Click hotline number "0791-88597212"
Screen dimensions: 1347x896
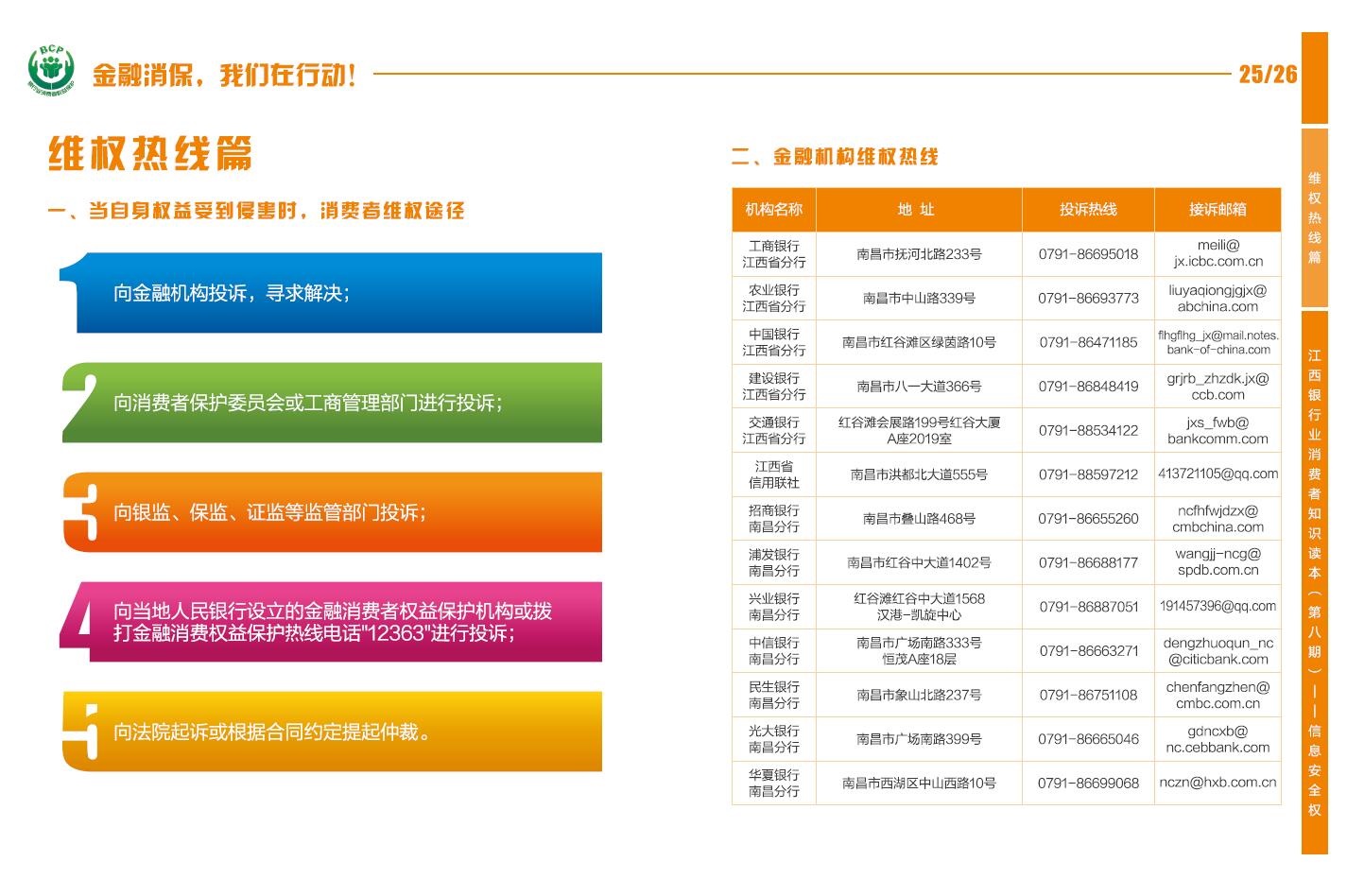point(1088,474)
